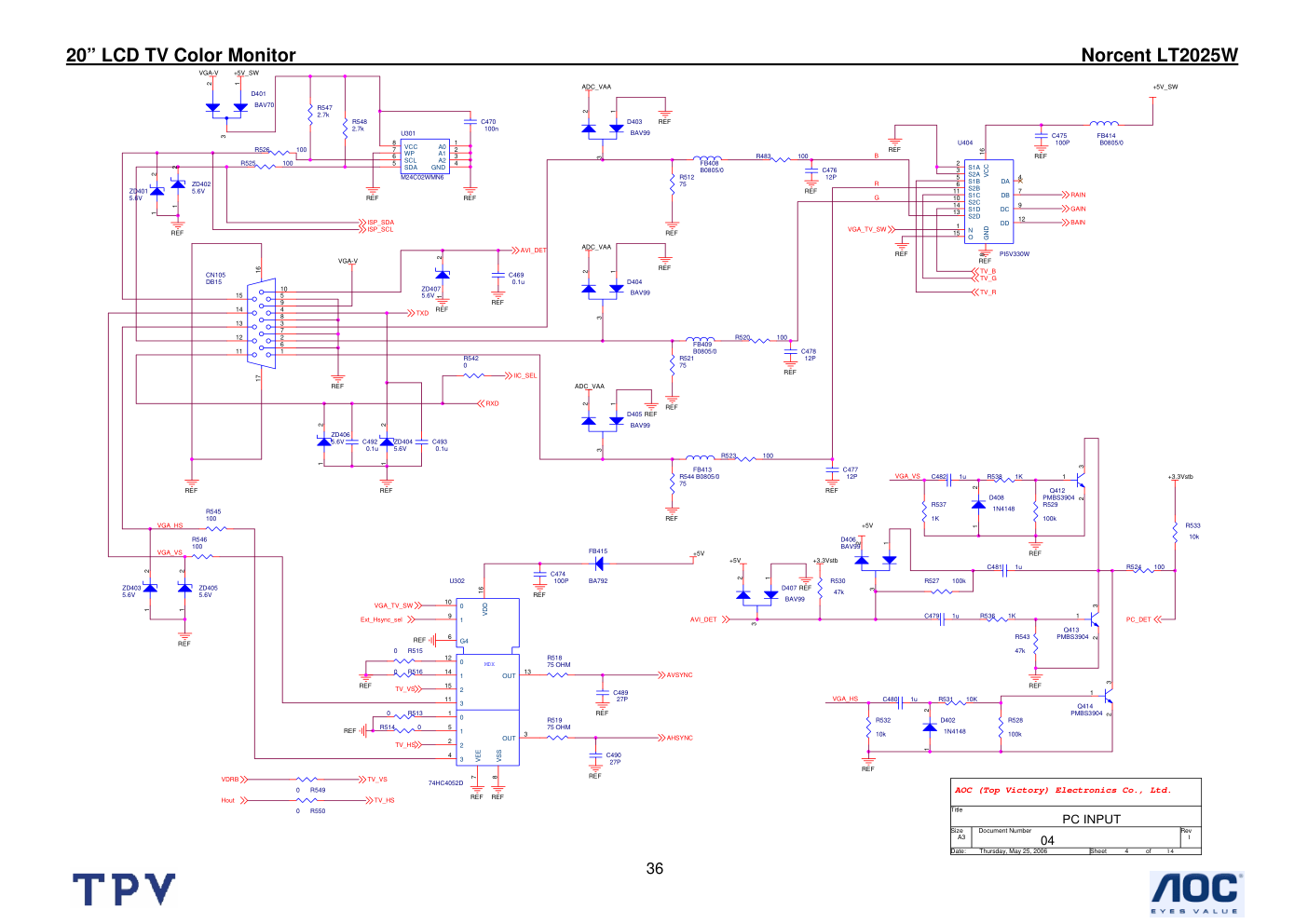Image resolution: width=1308 pixels, height=924 pixels.
Task: Click the PI5V330W part label
Action: (x=1015, y=253)
